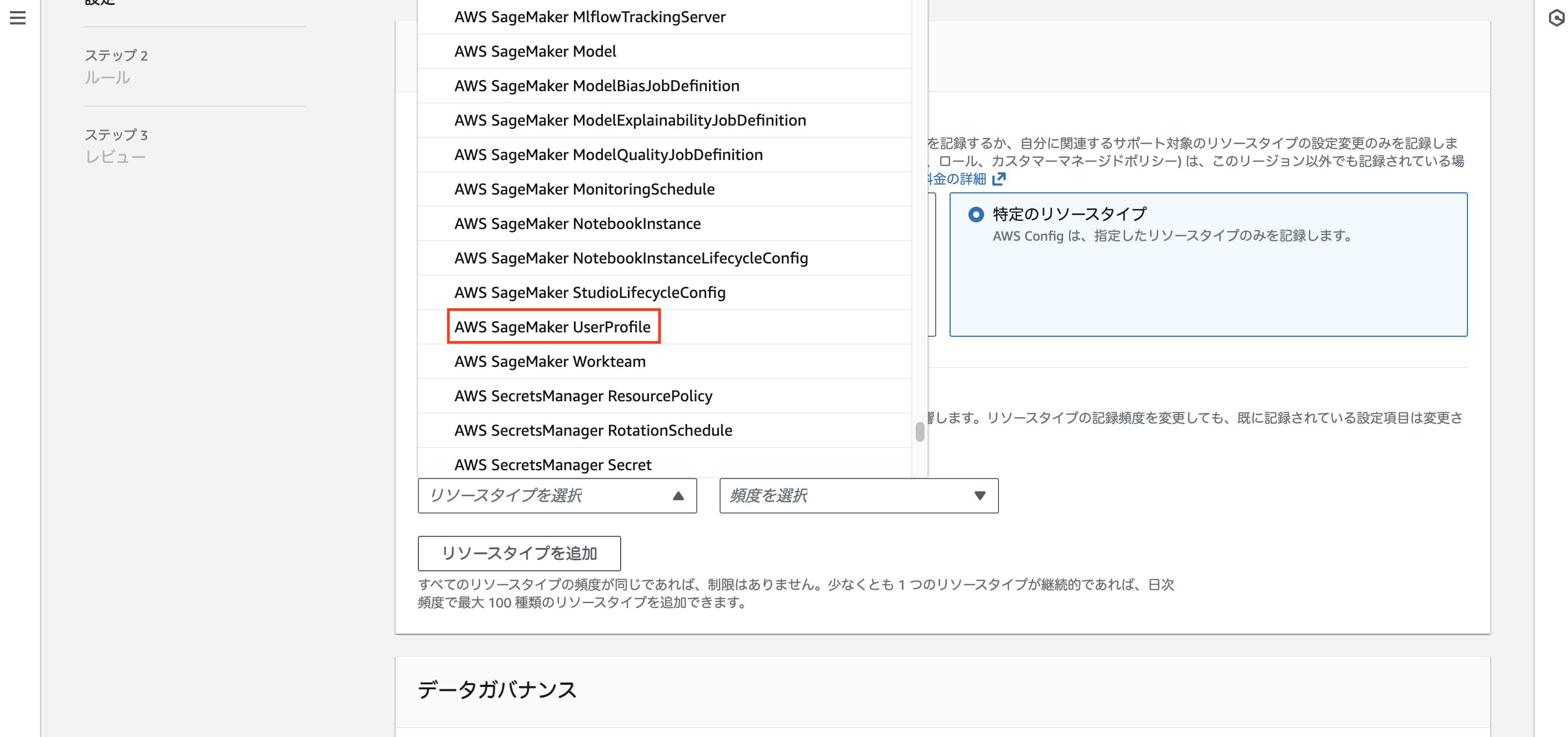Select AWS SageMaker UserProfile from the list
The height and width of the screenshot is (737, 1568).
553,326
